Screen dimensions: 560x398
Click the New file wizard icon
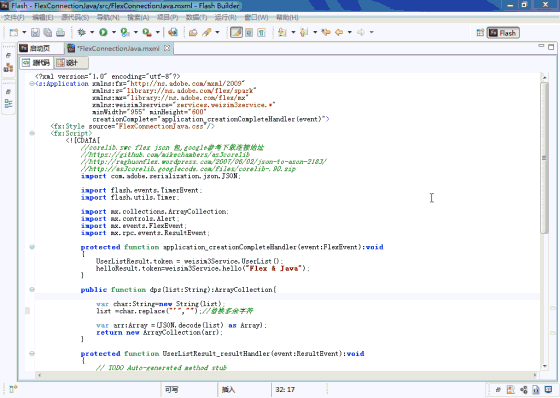tap(14, 33)
